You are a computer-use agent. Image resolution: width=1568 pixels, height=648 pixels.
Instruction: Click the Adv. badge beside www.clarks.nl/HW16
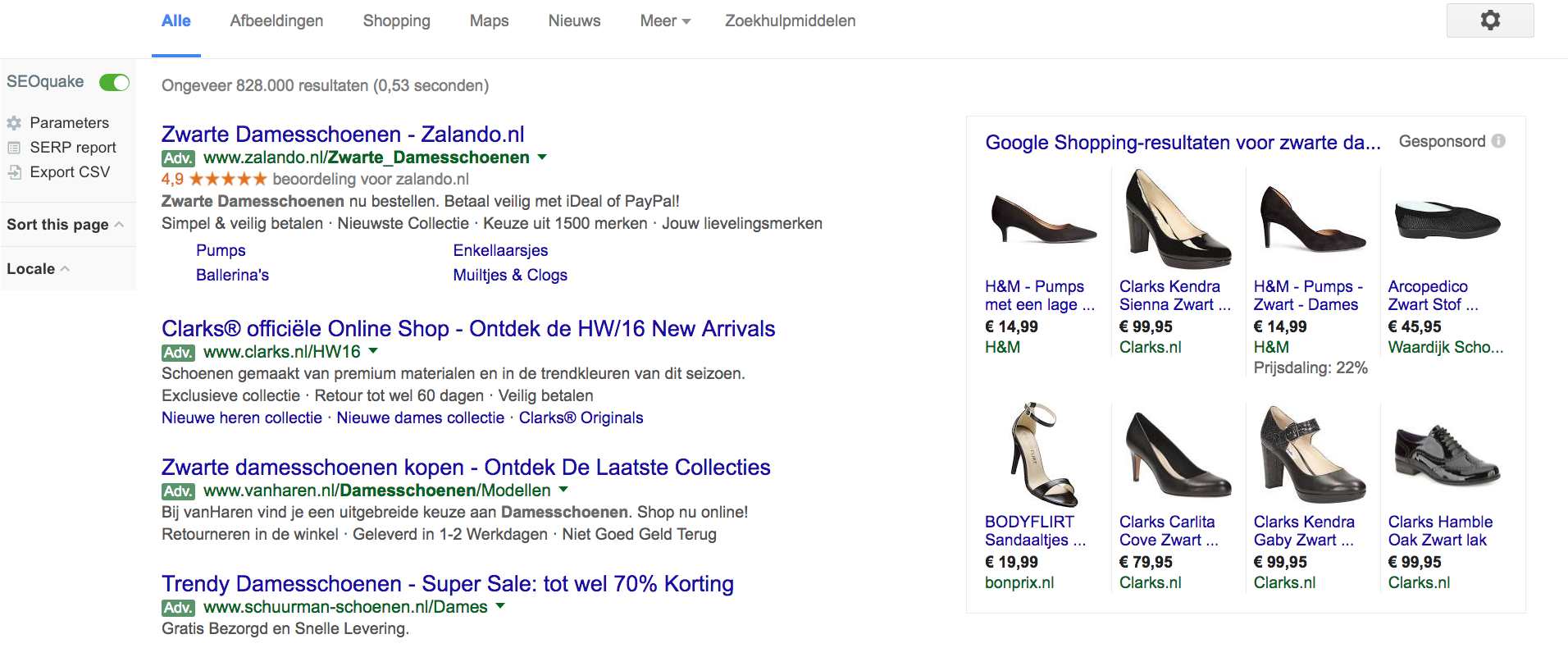click(178, 353)
